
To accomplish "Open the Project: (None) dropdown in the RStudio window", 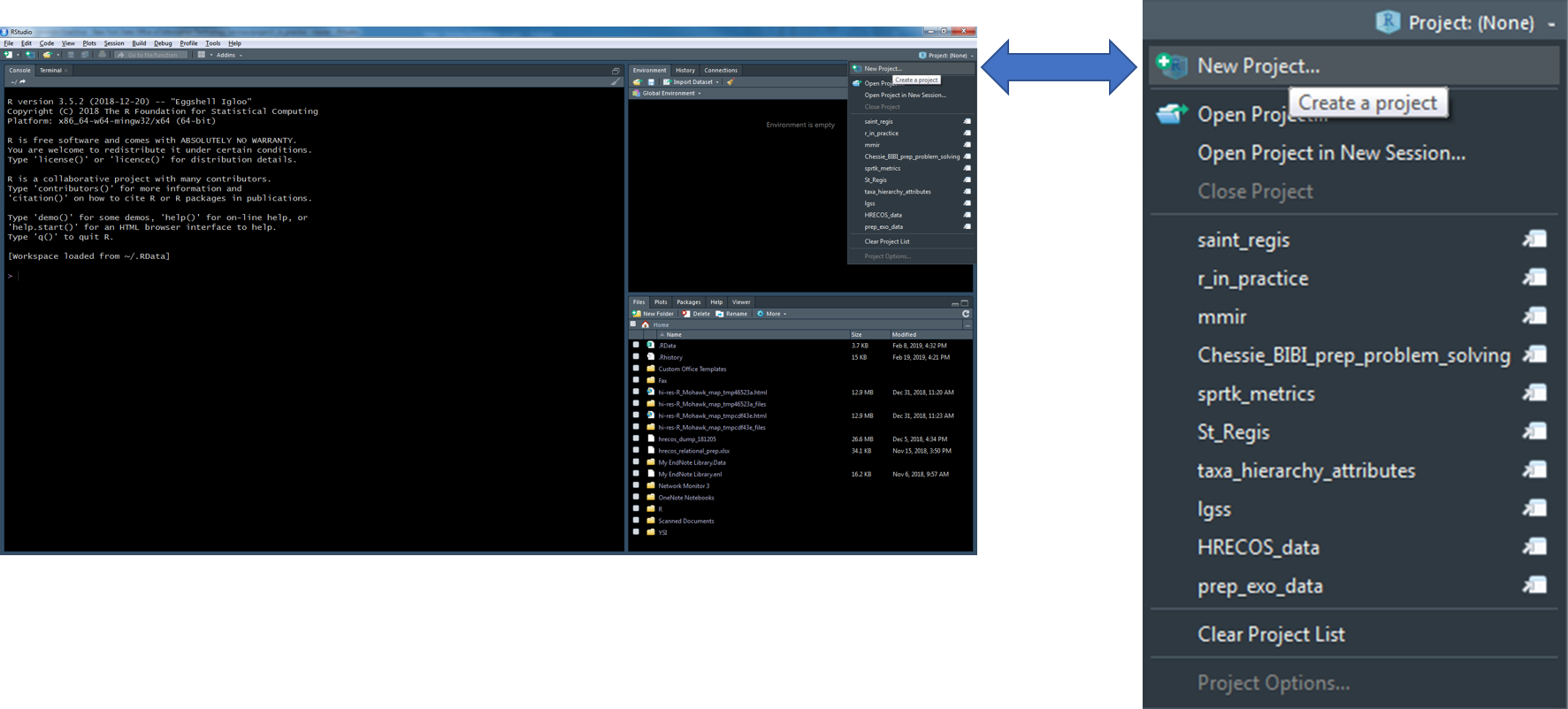I will (945, 55).
